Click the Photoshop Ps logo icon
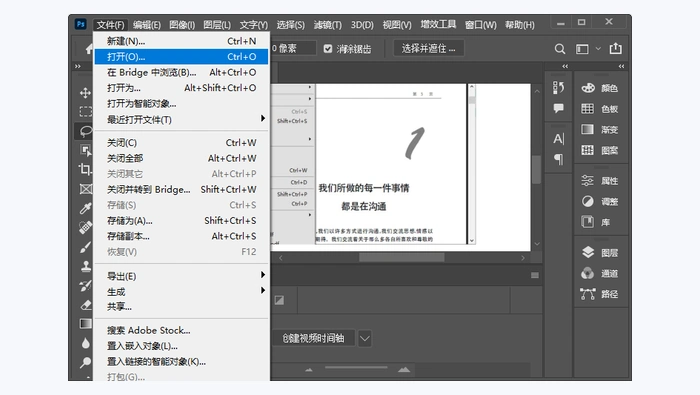The image size is (700, 395). click(80, 24)
